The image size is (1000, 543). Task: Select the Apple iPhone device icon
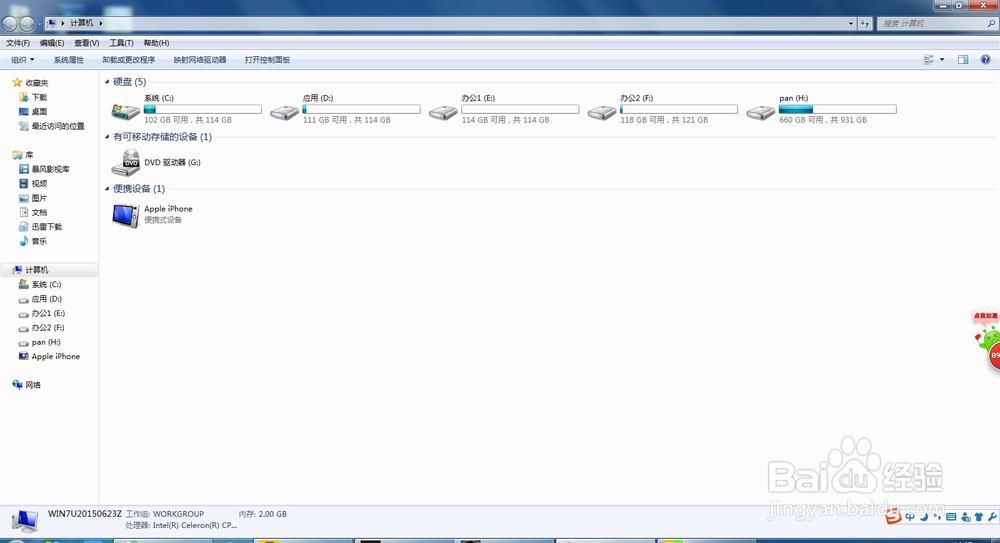pos(126,215)
